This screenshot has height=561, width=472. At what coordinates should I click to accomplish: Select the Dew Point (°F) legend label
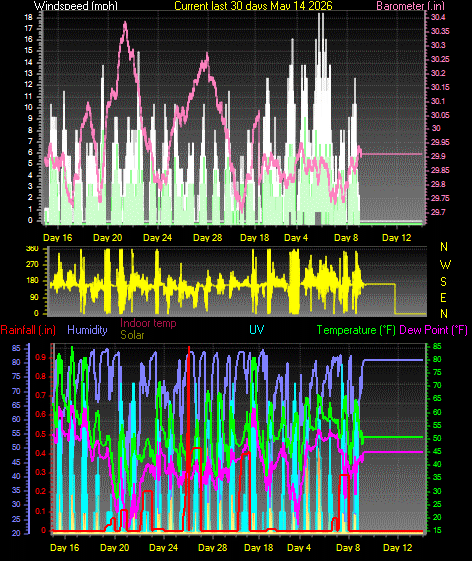tap(433, 330)
